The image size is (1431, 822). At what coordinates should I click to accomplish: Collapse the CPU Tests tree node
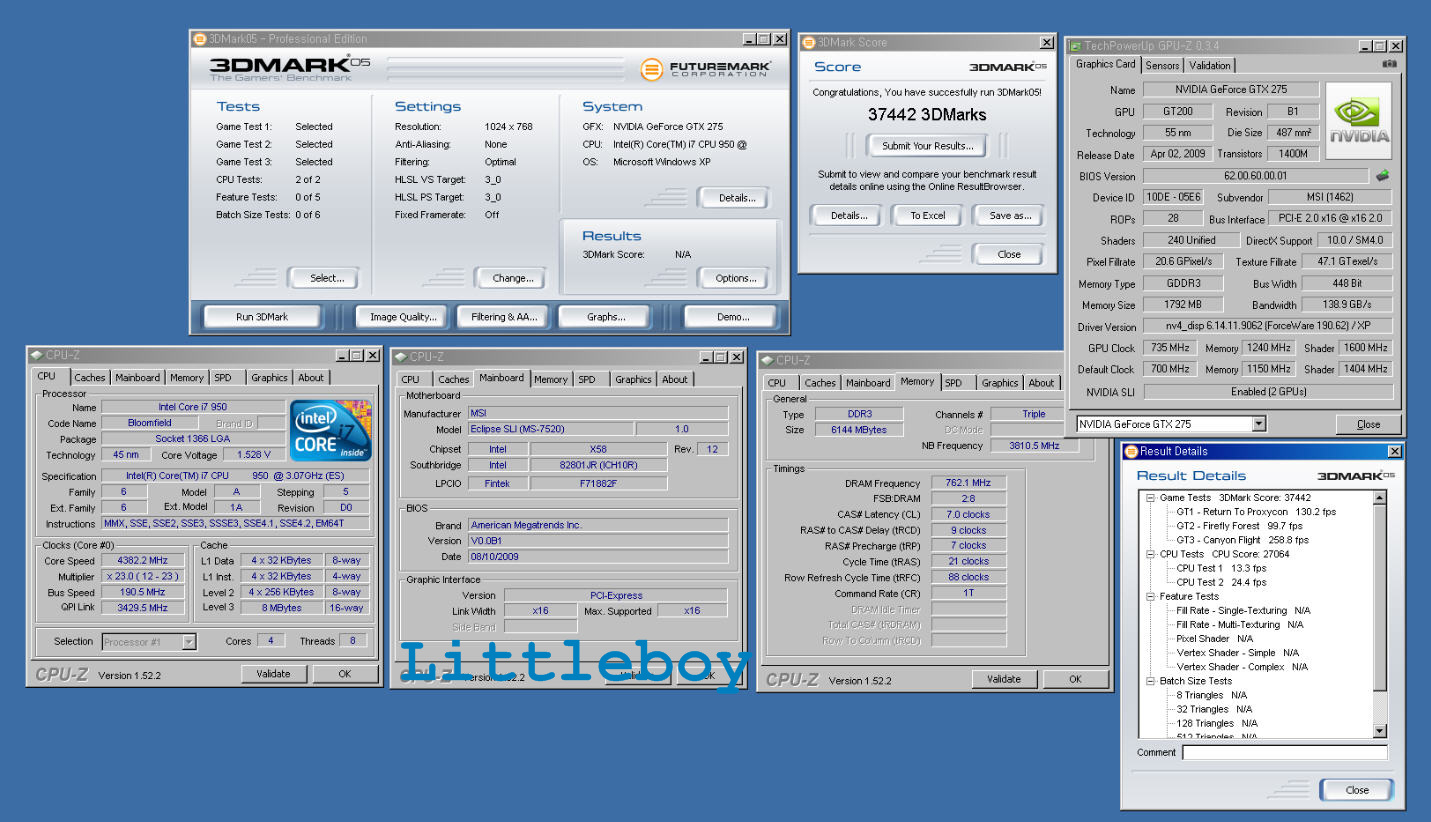point(1151,554)
